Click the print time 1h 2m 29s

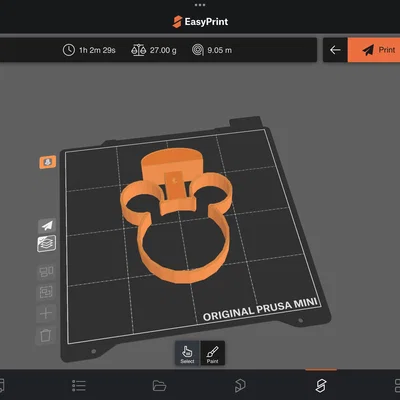[97, 50]
